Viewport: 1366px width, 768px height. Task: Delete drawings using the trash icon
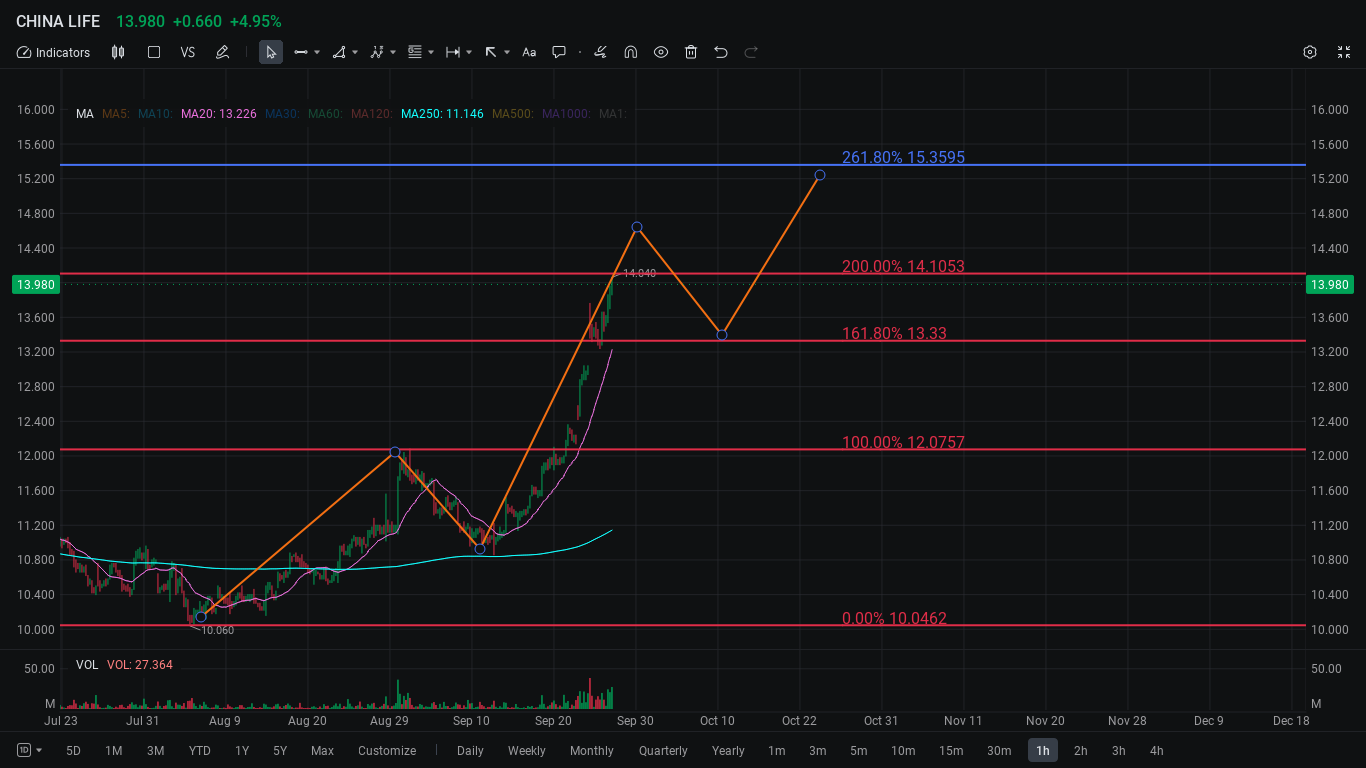691,52
